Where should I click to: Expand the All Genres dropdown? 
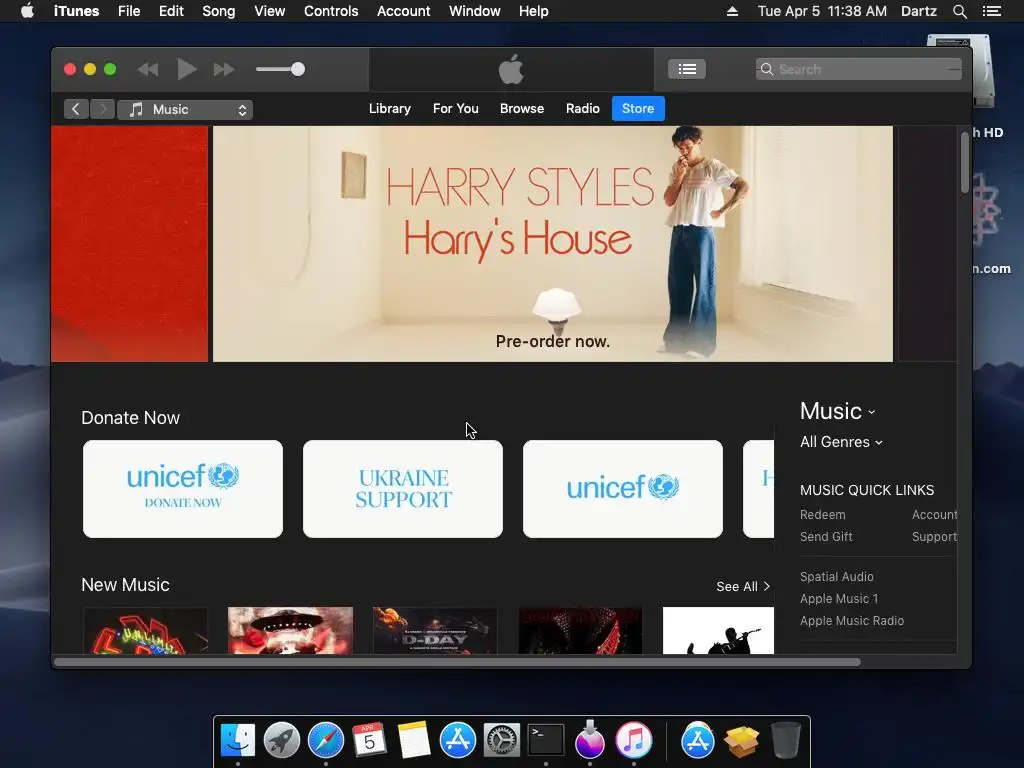[841, 442]
